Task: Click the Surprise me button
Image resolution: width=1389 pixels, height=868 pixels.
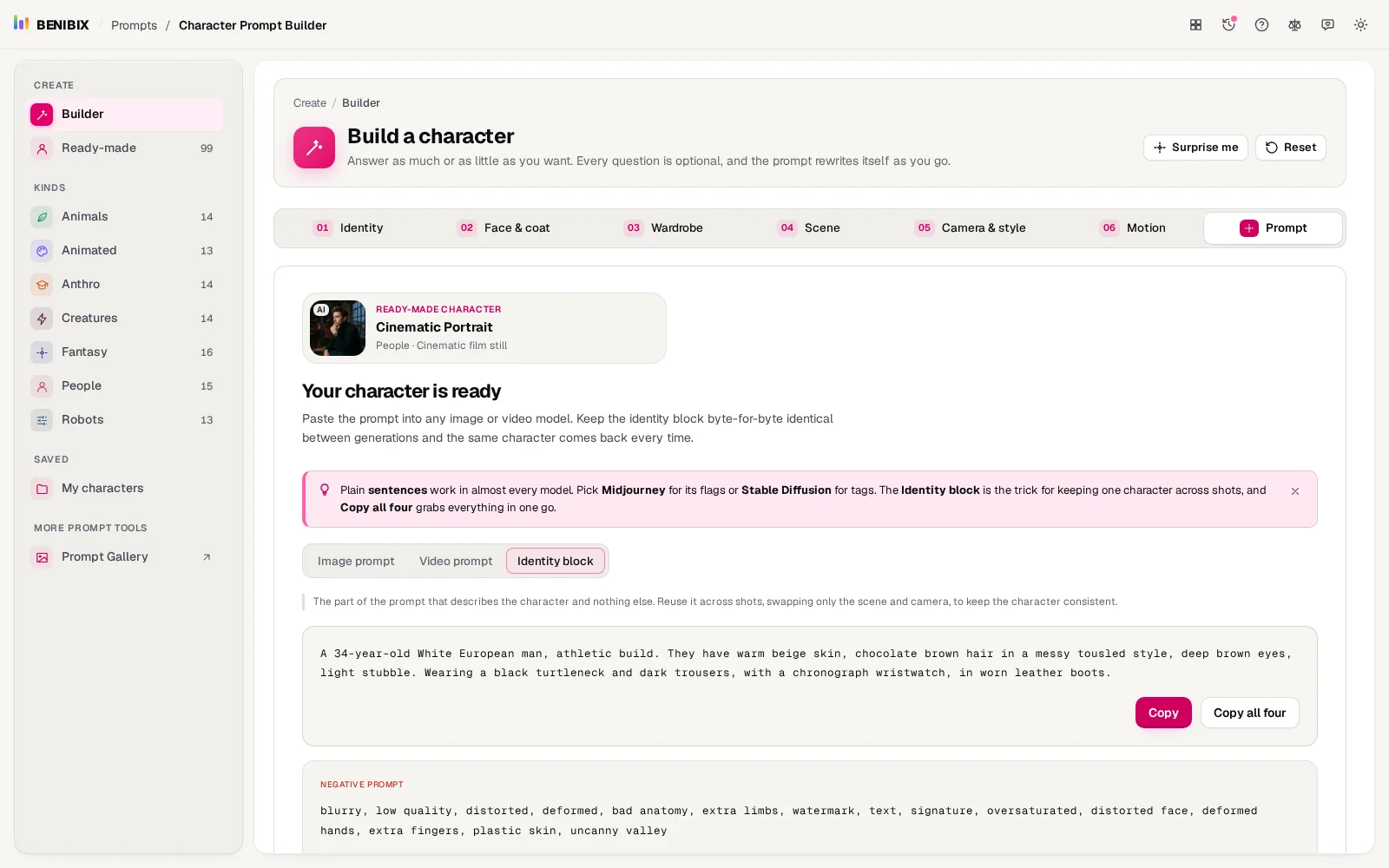Action: (x=1195, y=148)
